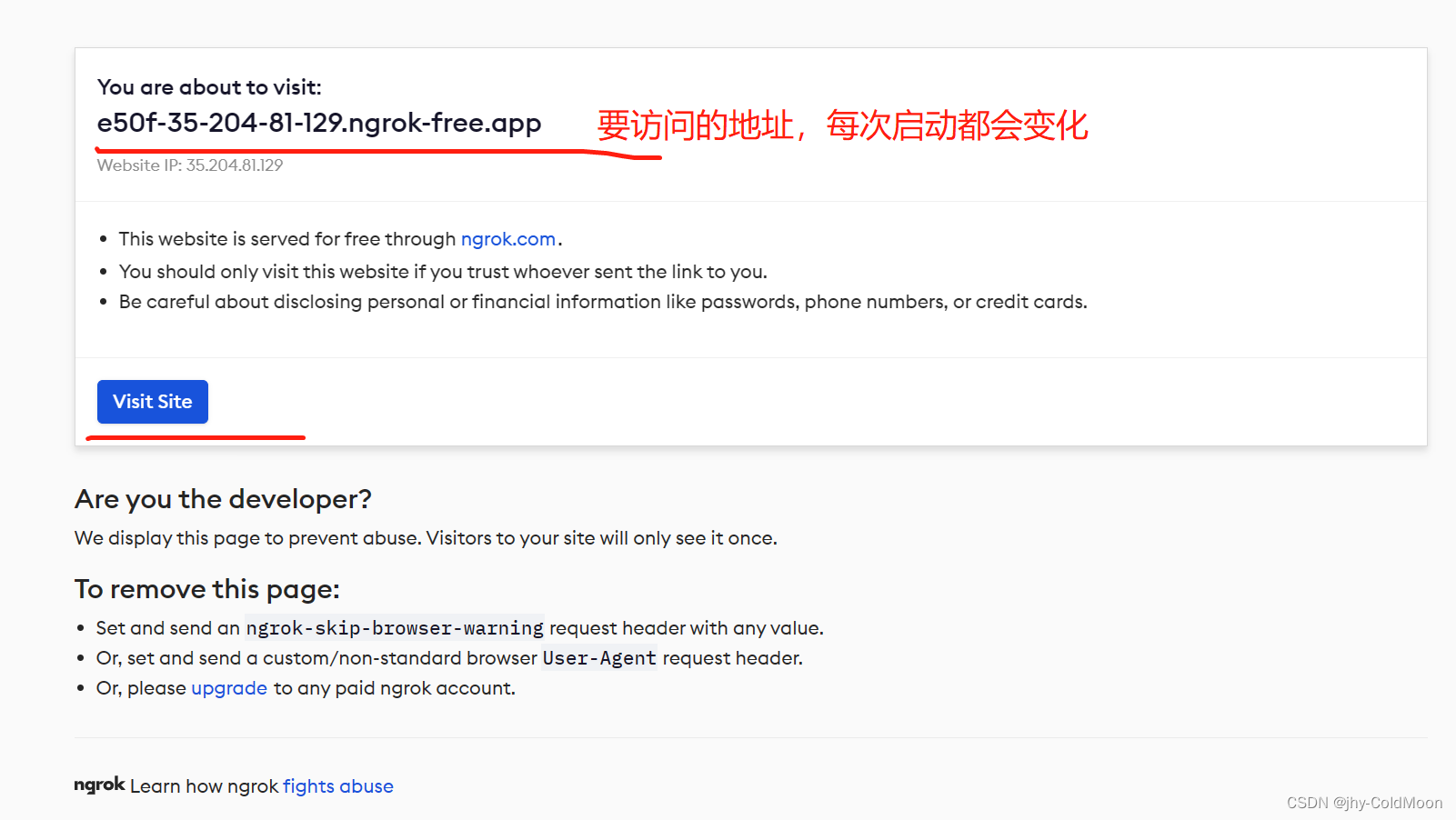The height and width of the screenshot is (820, 1456).
Task: Click 'Learn how ngrok' footer text
Action: pyautogui.click(x=204, y=786)
